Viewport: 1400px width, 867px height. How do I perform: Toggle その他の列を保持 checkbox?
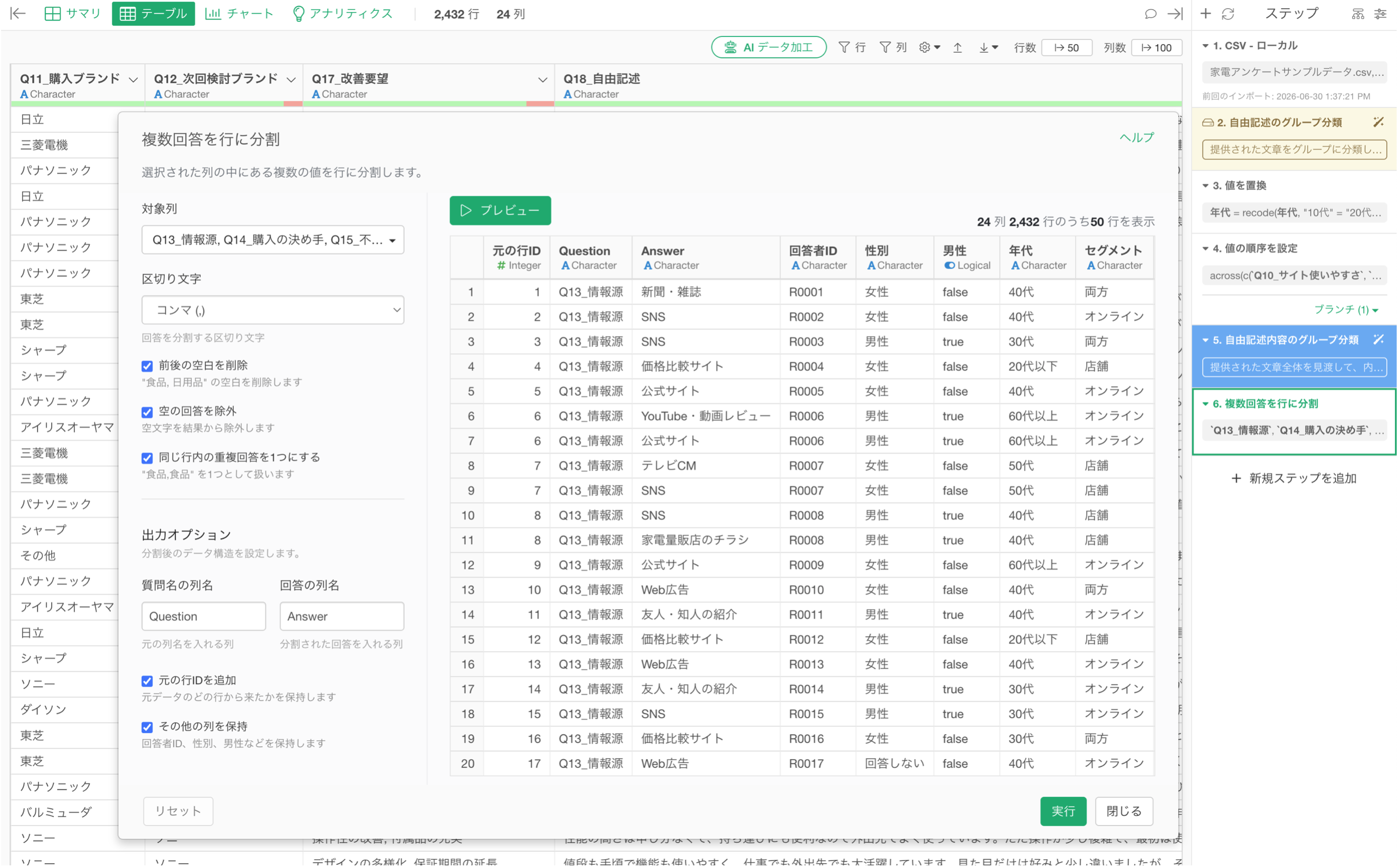[x=148, y=726]
